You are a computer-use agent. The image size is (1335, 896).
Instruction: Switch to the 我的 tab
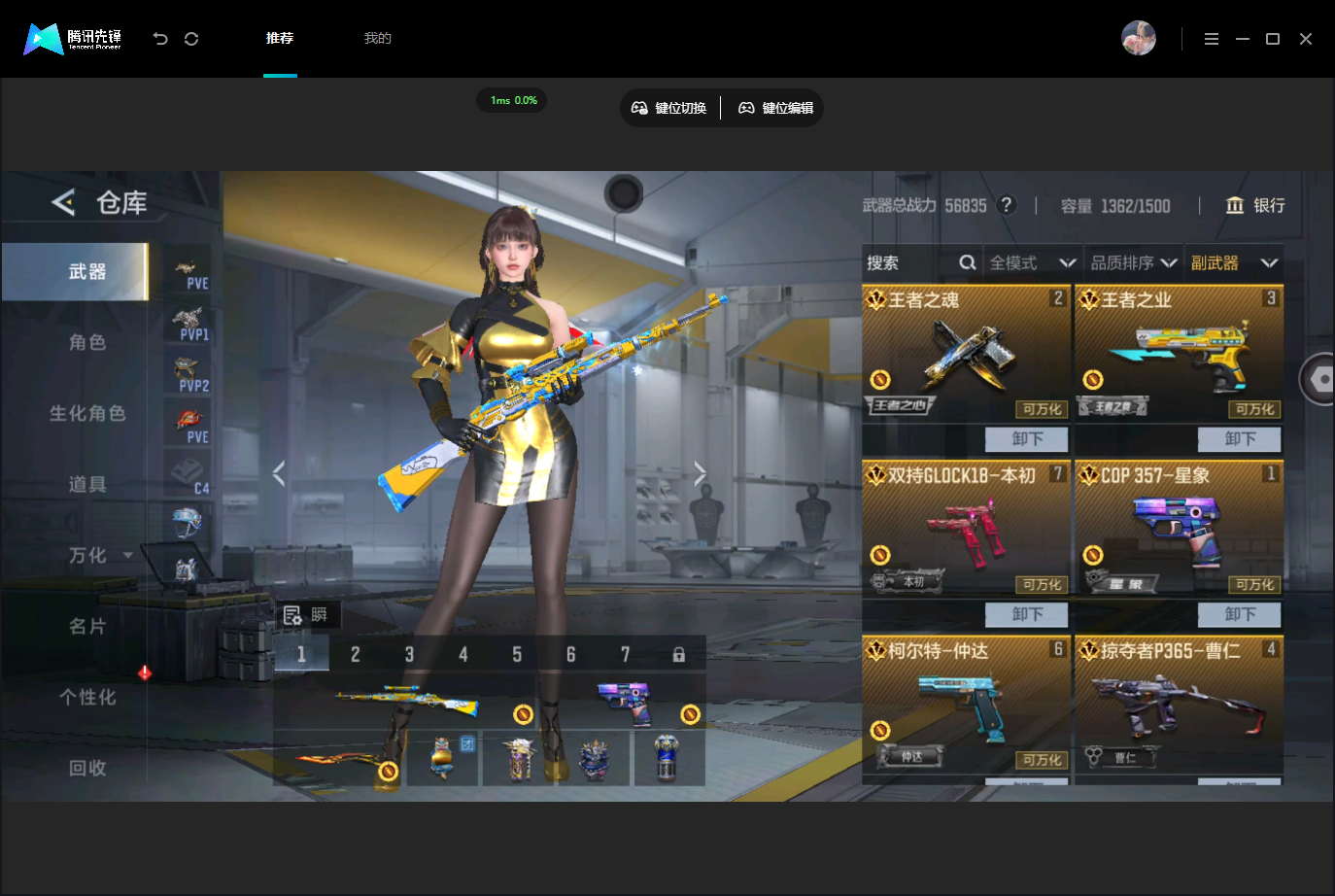coord(377,38)
